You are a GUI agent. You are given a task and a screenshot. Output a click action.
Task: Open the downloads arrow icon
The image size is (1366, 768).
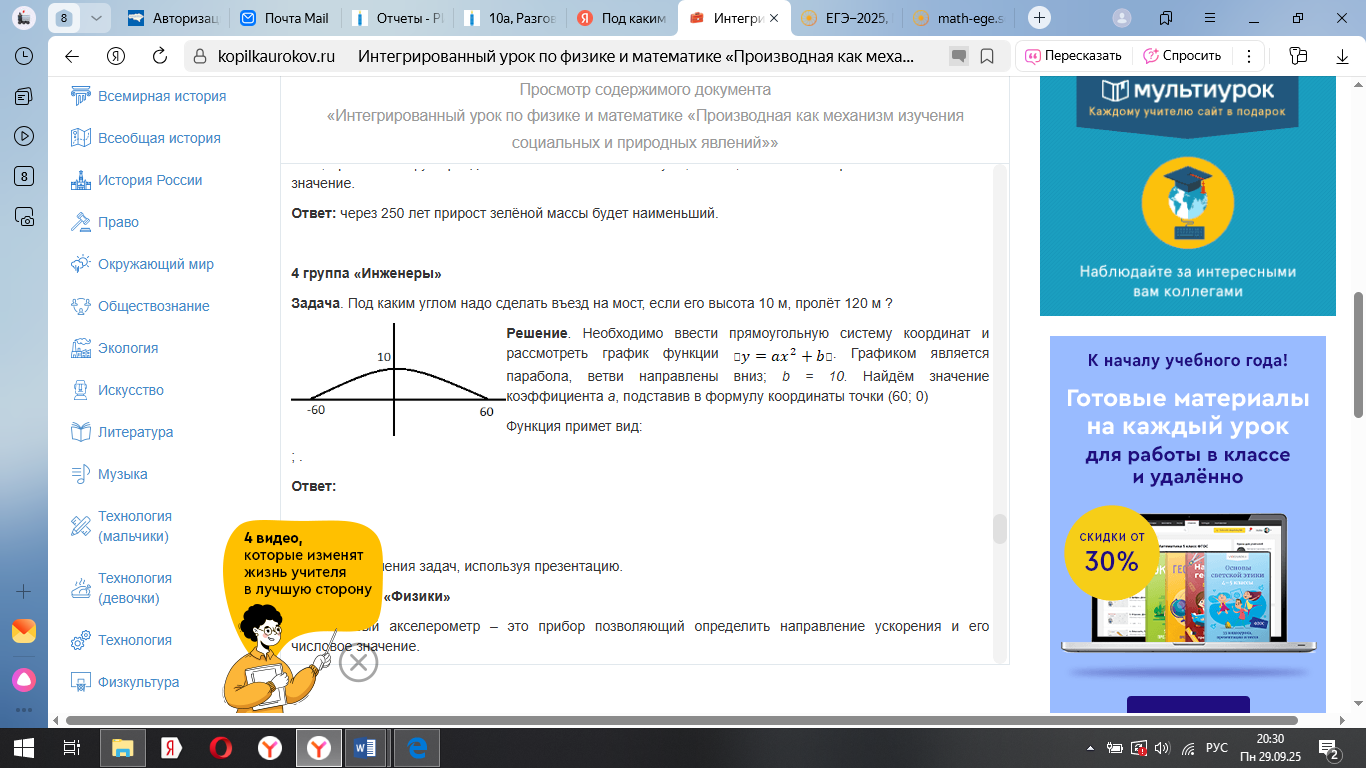coord(1343,56)
